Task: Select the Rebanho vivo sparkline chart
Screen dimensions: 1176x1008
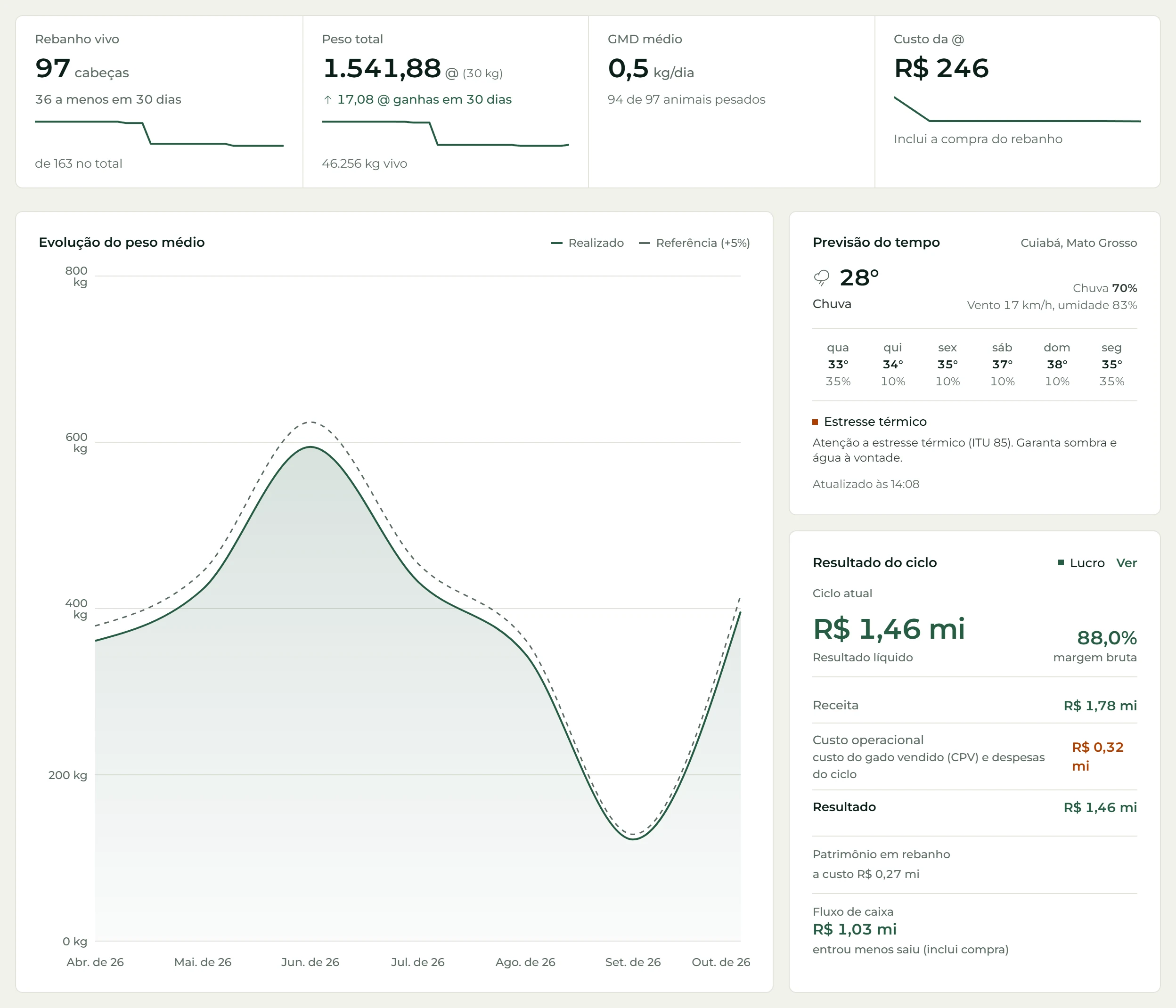Action: [x=159, y=133]
